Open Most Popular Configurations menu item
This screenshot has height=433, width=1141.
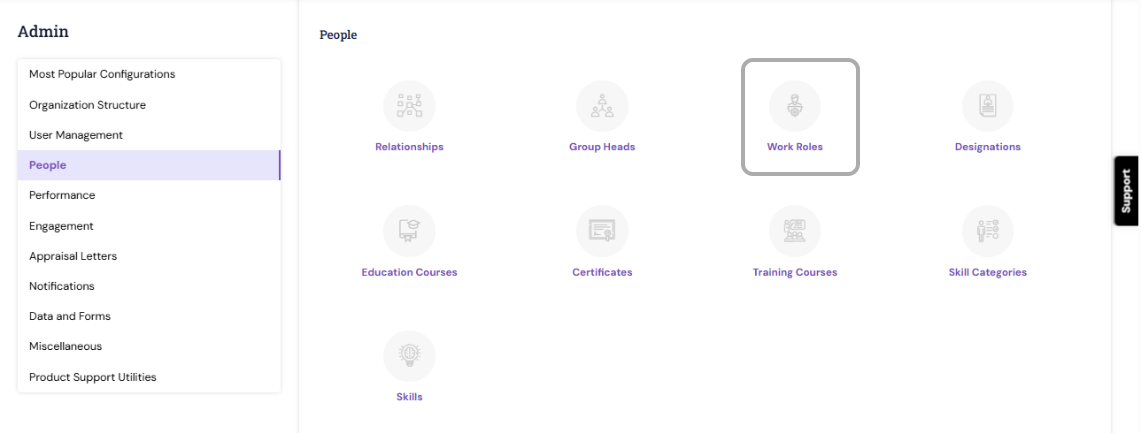148,74
